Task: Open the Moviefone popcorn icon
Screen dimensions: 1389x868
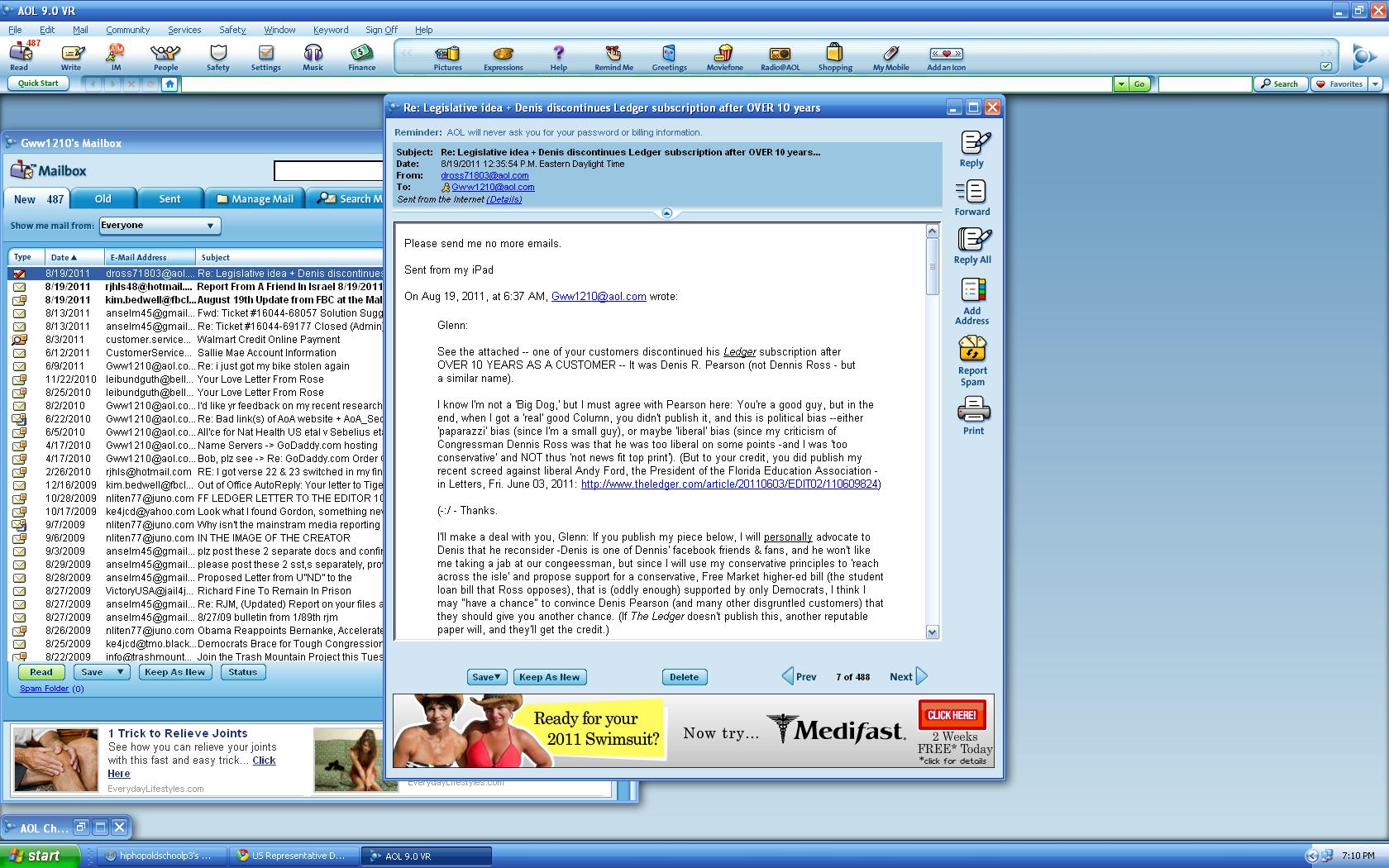Action: click(724, 57)
